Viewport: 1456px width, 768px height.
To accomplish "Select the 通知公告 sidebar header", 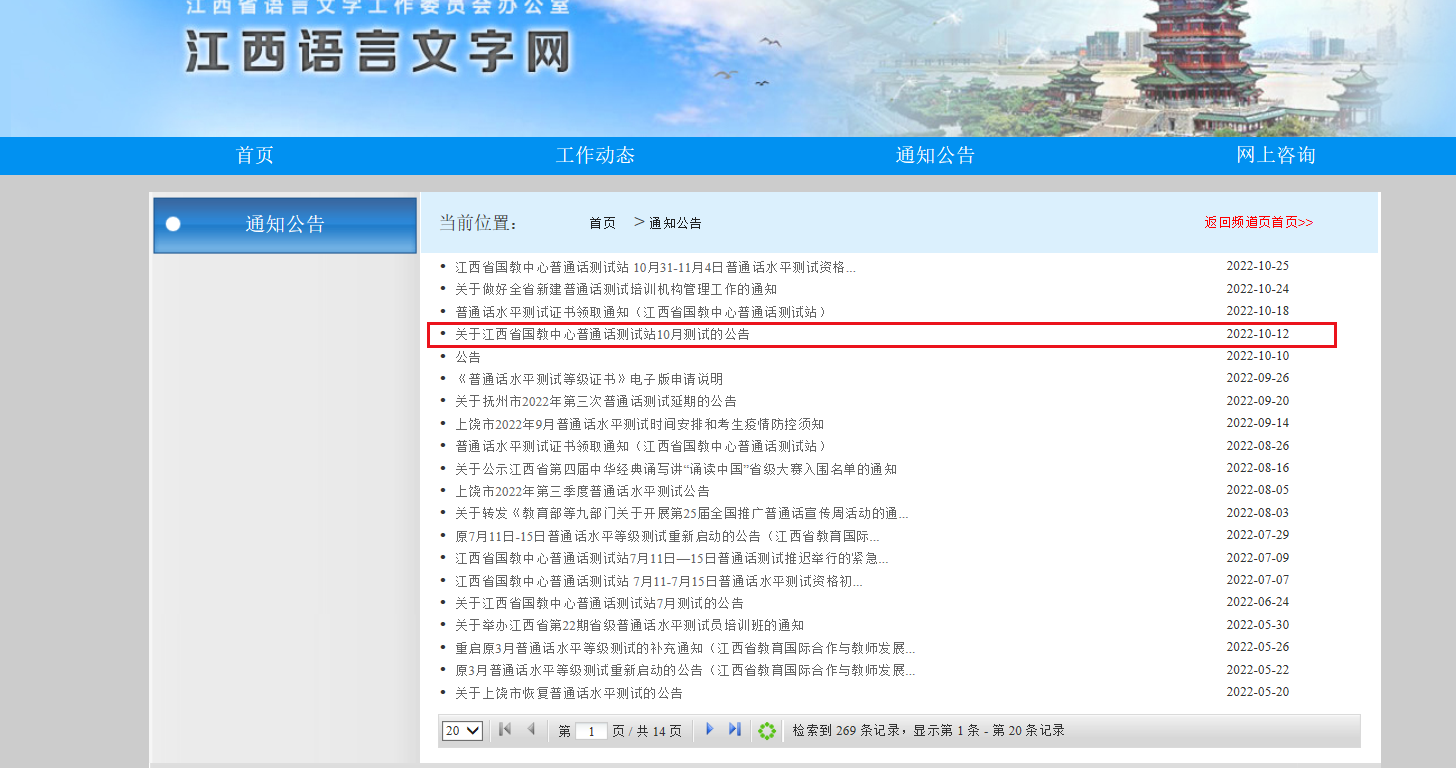I will [285, 224].
